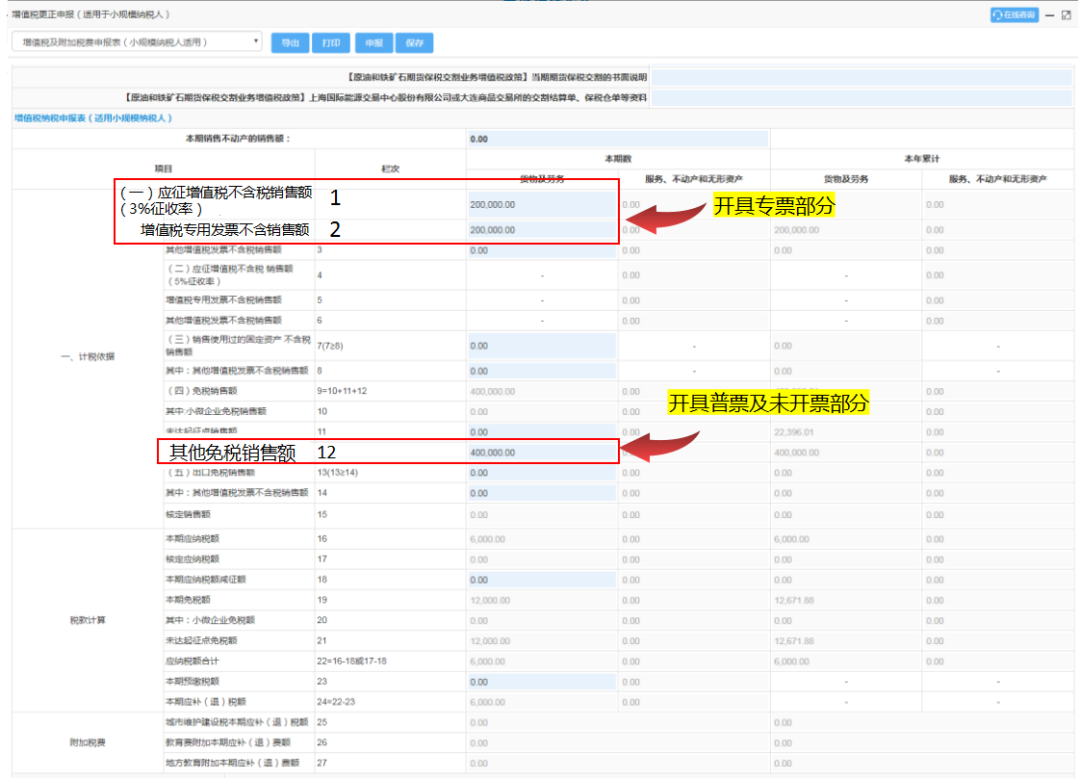Click the 本期销售不动产的销售额 value field
The image size is (1080, 779).
617,139
